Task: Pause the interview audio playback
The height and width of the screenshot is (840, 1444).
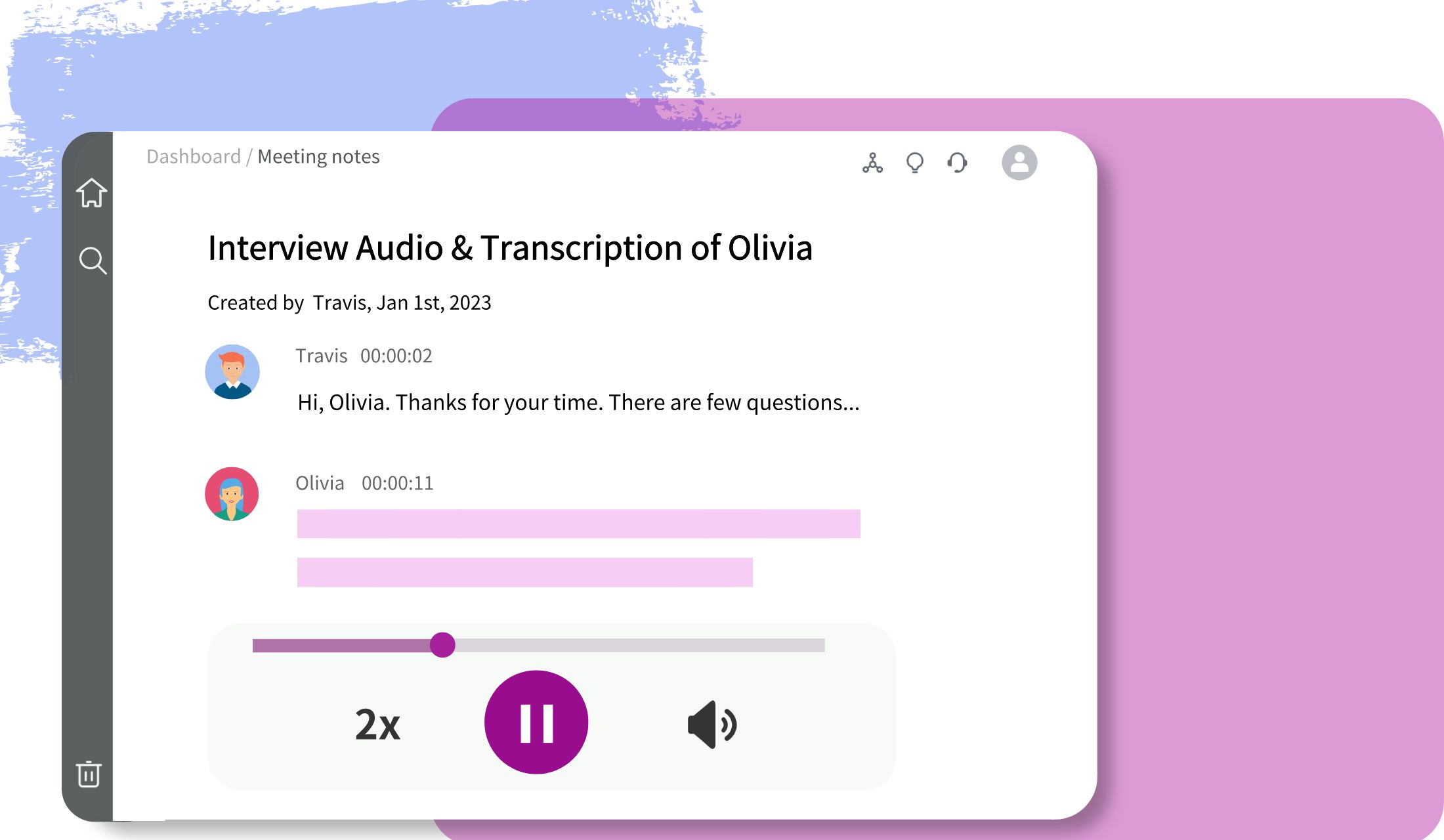Action: pos(536,723)
